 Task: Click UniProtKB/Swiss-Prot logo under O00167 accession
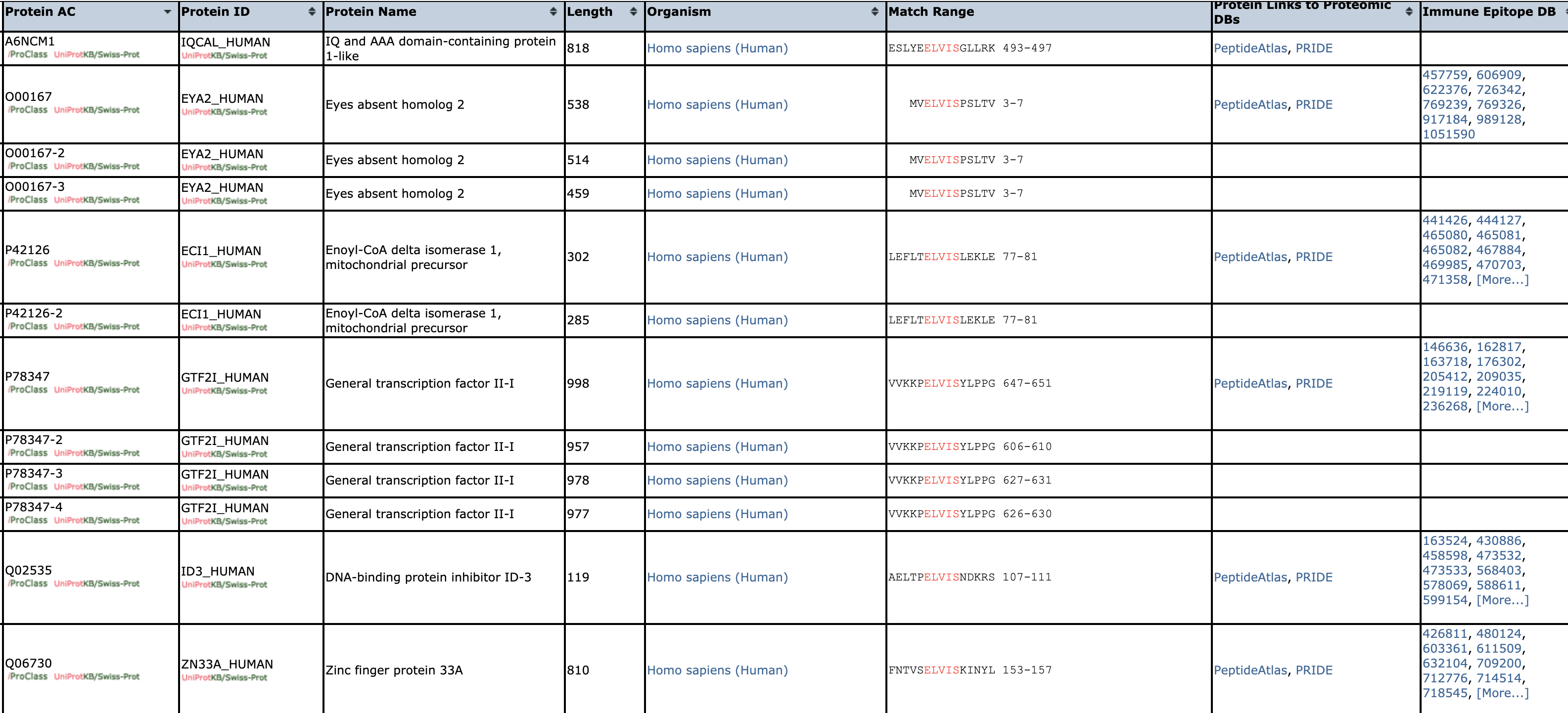[97, 110]
